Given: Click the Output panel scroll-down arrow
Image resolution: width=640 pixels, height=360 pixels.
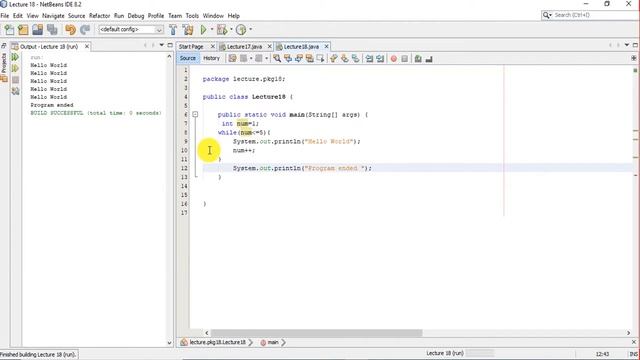Looking at the screenshot, I should [x=170, y=343].
